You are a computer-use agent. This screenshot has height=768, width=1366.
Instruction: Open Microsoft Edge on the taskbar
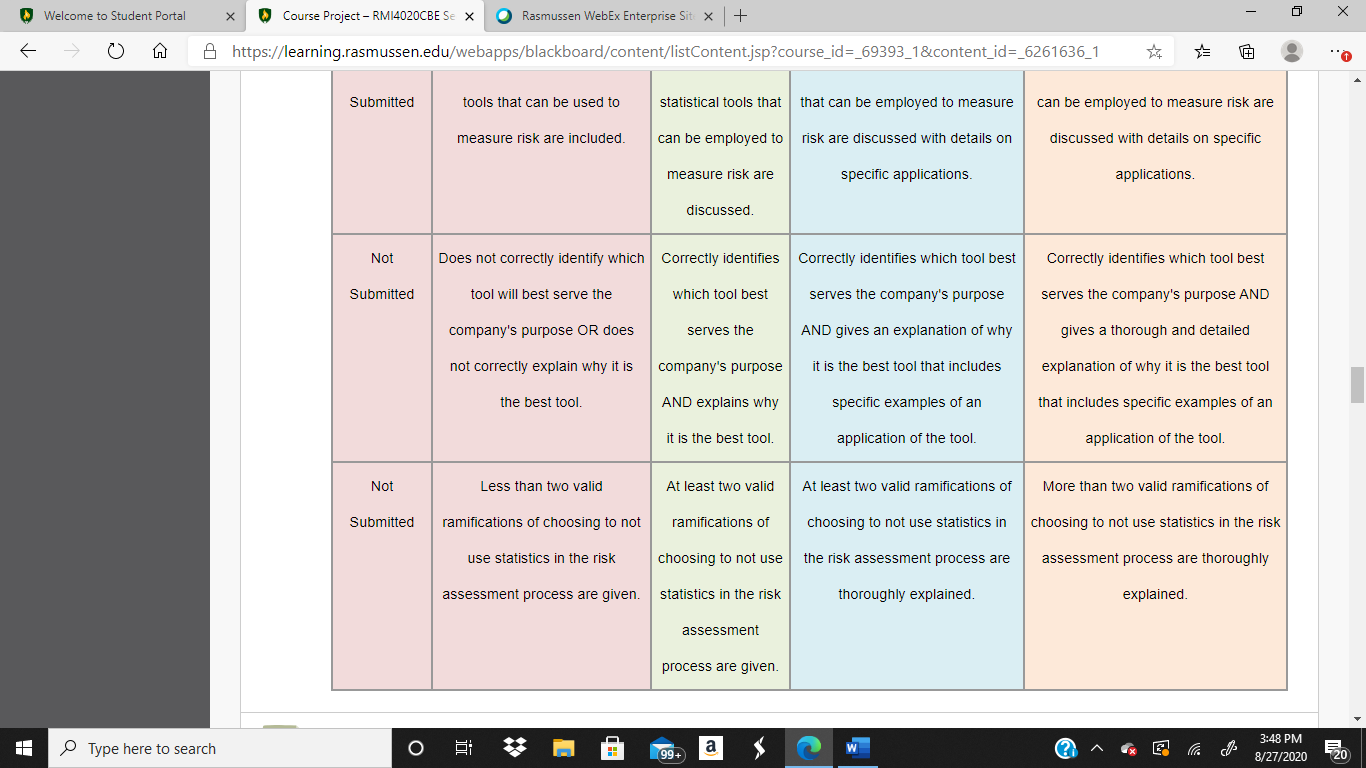[808, 748]
